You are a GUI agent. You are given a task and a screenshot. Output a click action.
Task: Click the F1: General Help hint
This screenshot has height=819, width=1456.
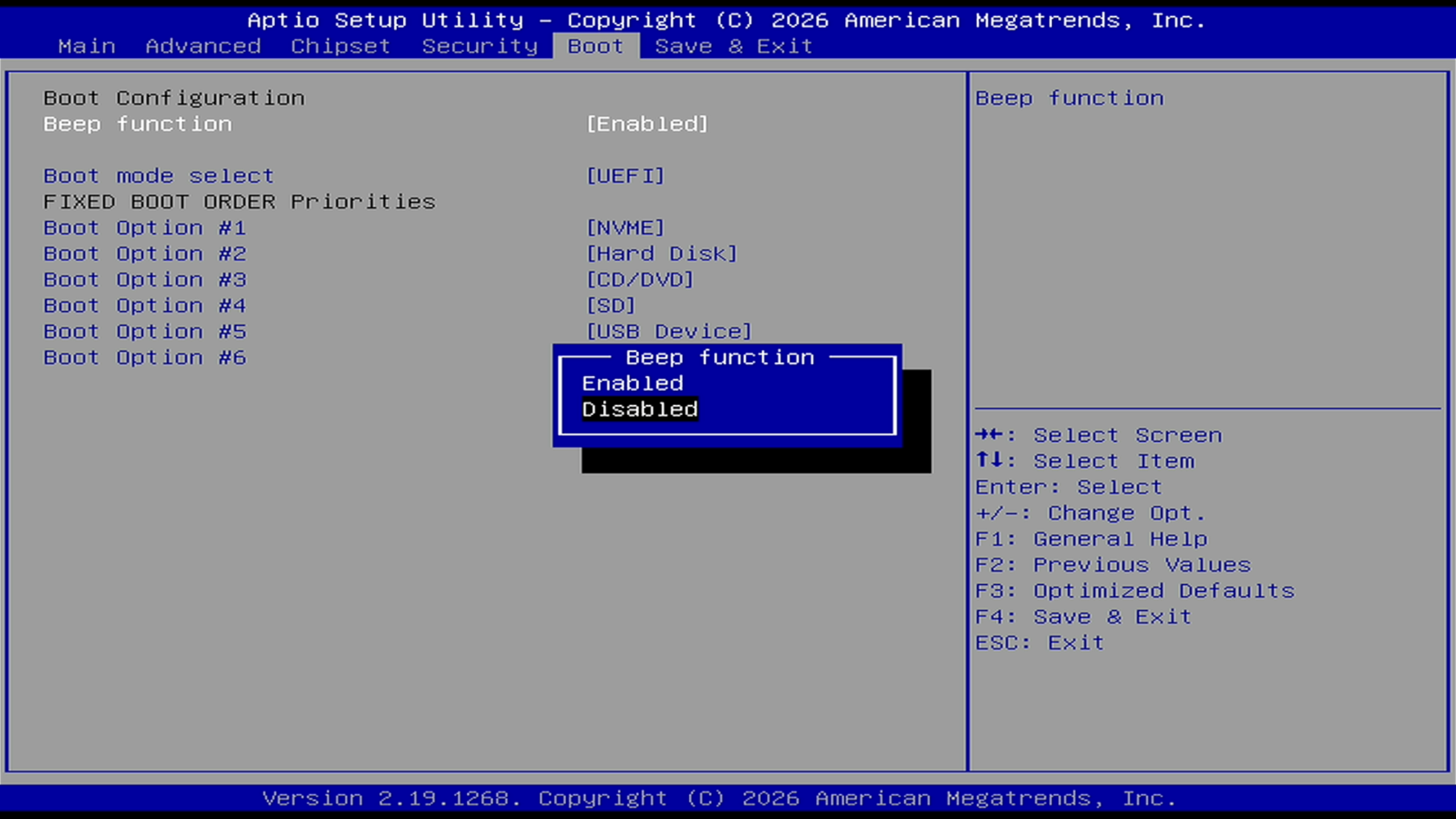[1091, 539]
